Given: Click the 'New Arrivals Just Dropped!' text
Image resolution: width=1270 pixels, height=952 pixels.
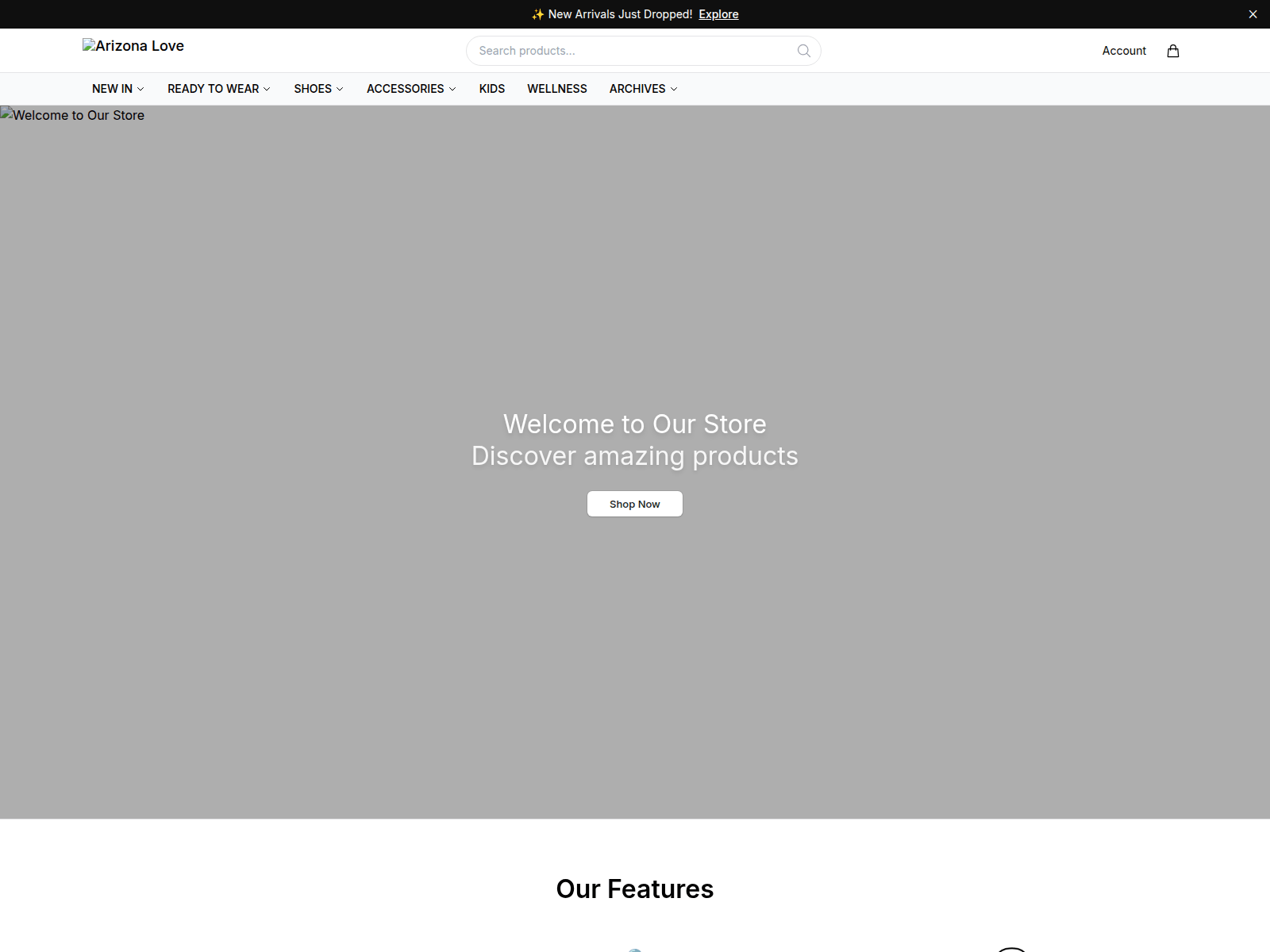Looking at the screenshot, I should [620, 14].
